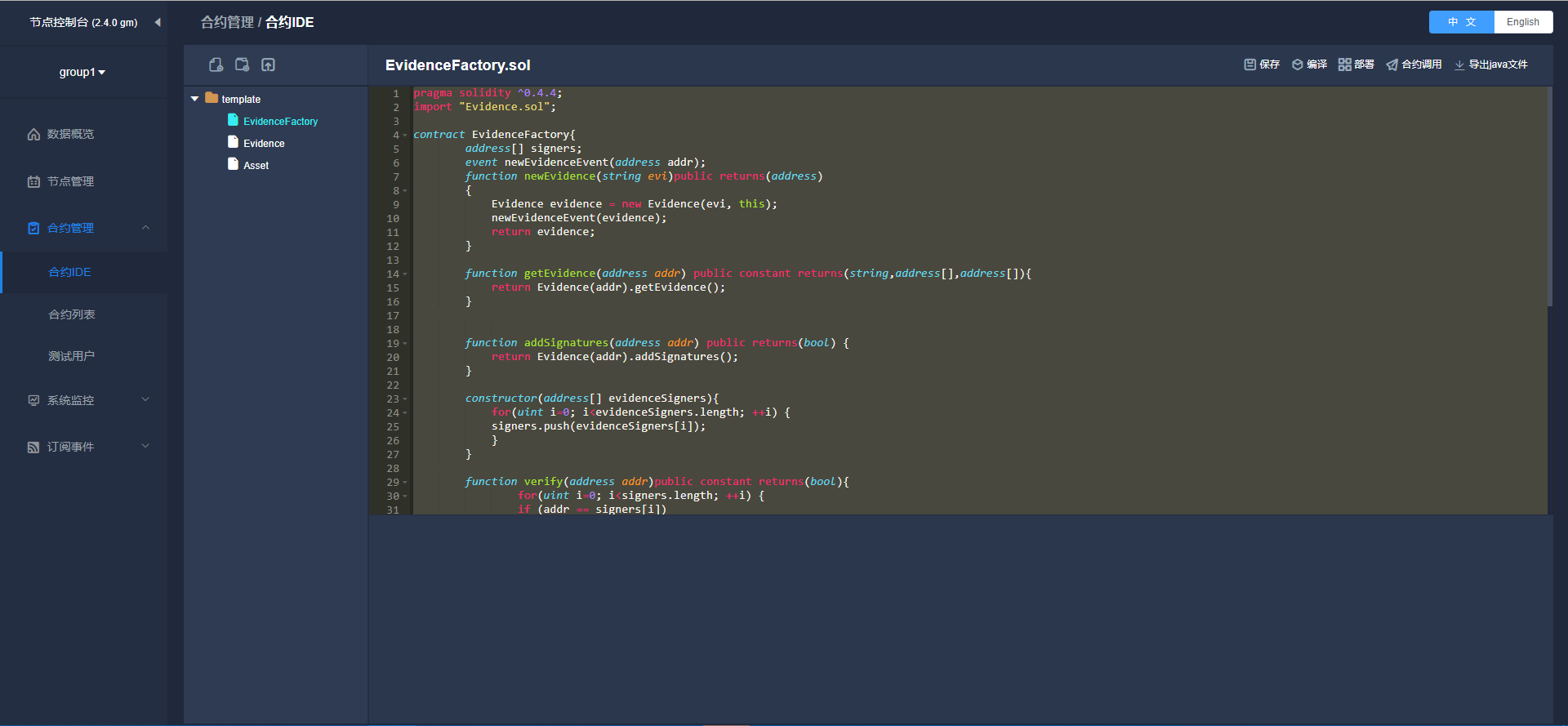Click the 合约管理 breadcrumb link
1568x726 pixels.
pyautogui.click(x=227, y=22)
